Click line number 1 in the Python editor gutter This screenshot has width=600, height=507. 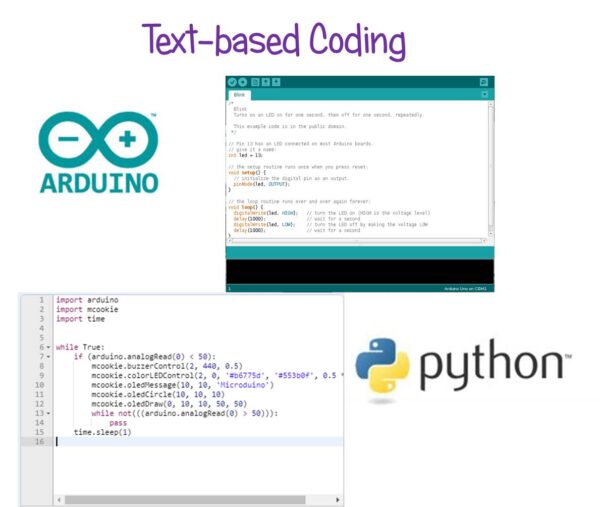(41, 300)
